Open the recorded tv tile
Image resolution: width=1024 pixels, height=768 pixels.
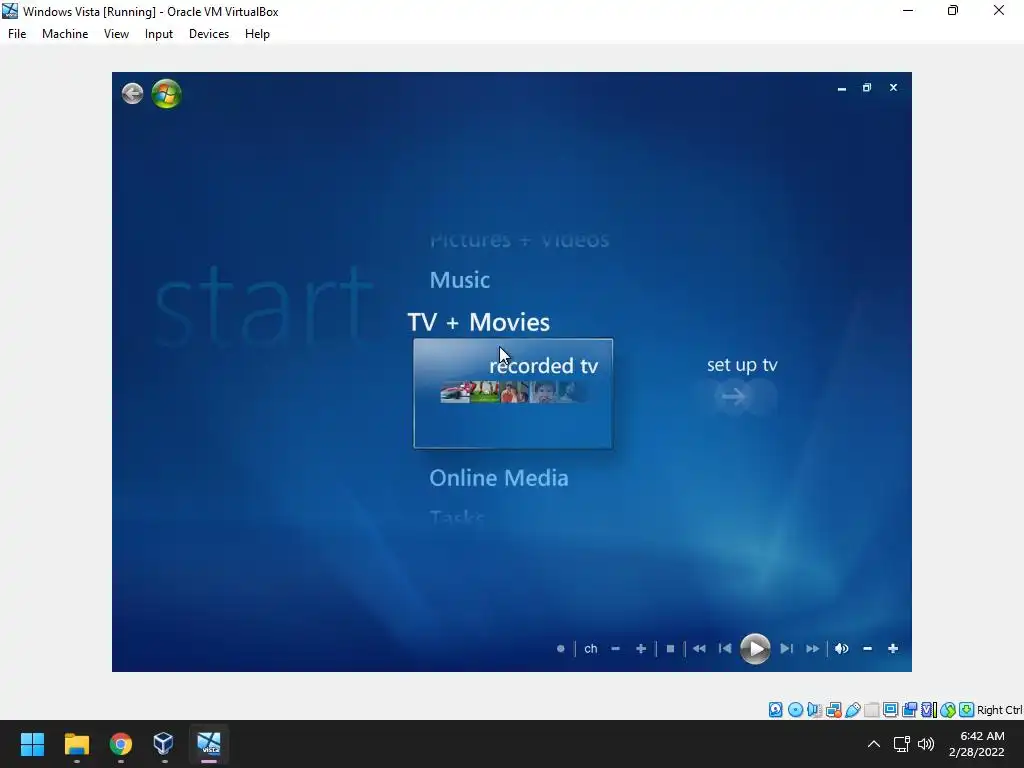coord(513,393)
